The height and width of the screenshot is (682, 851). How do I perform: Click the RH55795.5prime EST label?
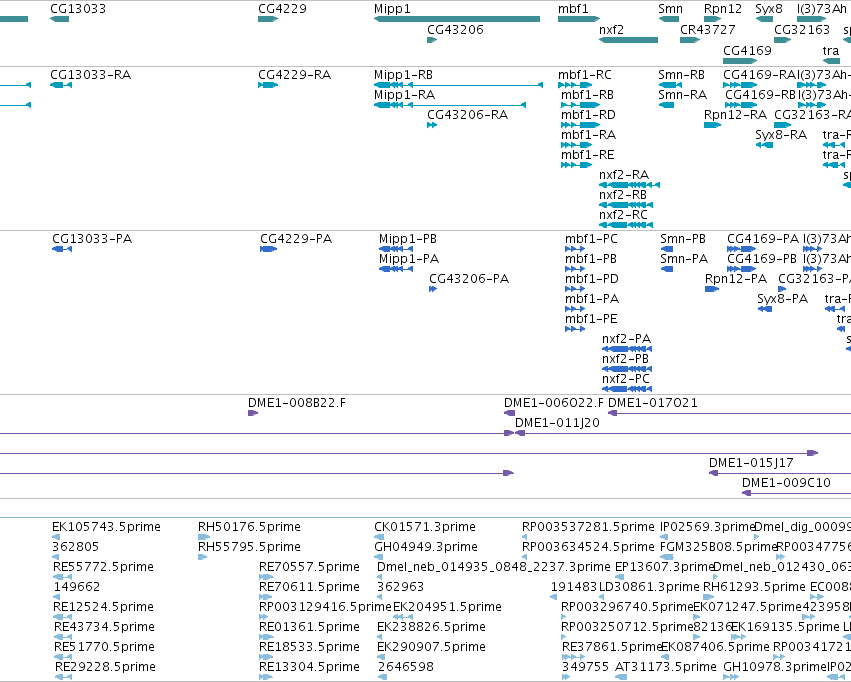[x=249, y=546]
